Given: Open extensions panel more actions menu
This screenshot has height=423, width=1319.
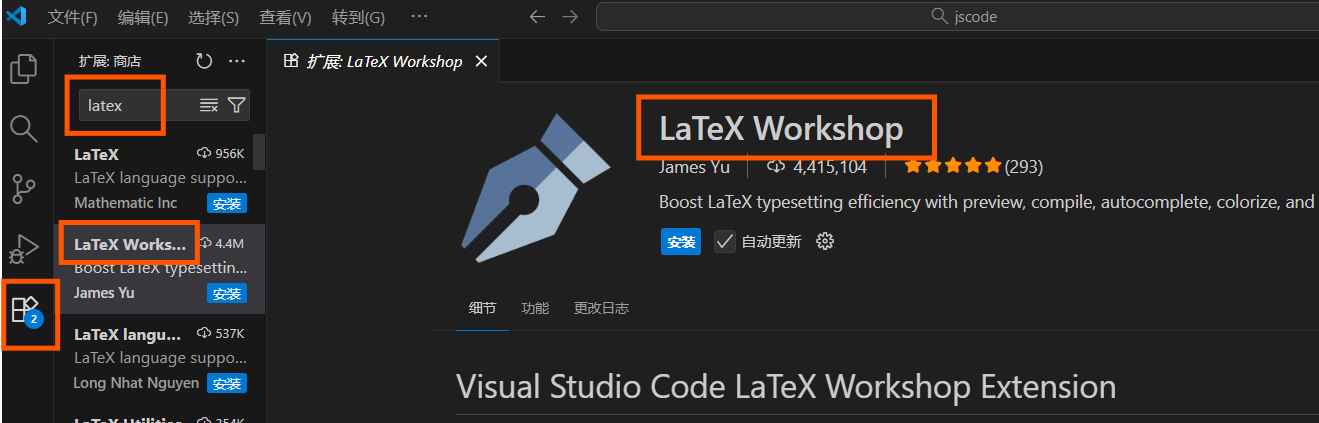Looking at the screenshot, I should point(237,61).
